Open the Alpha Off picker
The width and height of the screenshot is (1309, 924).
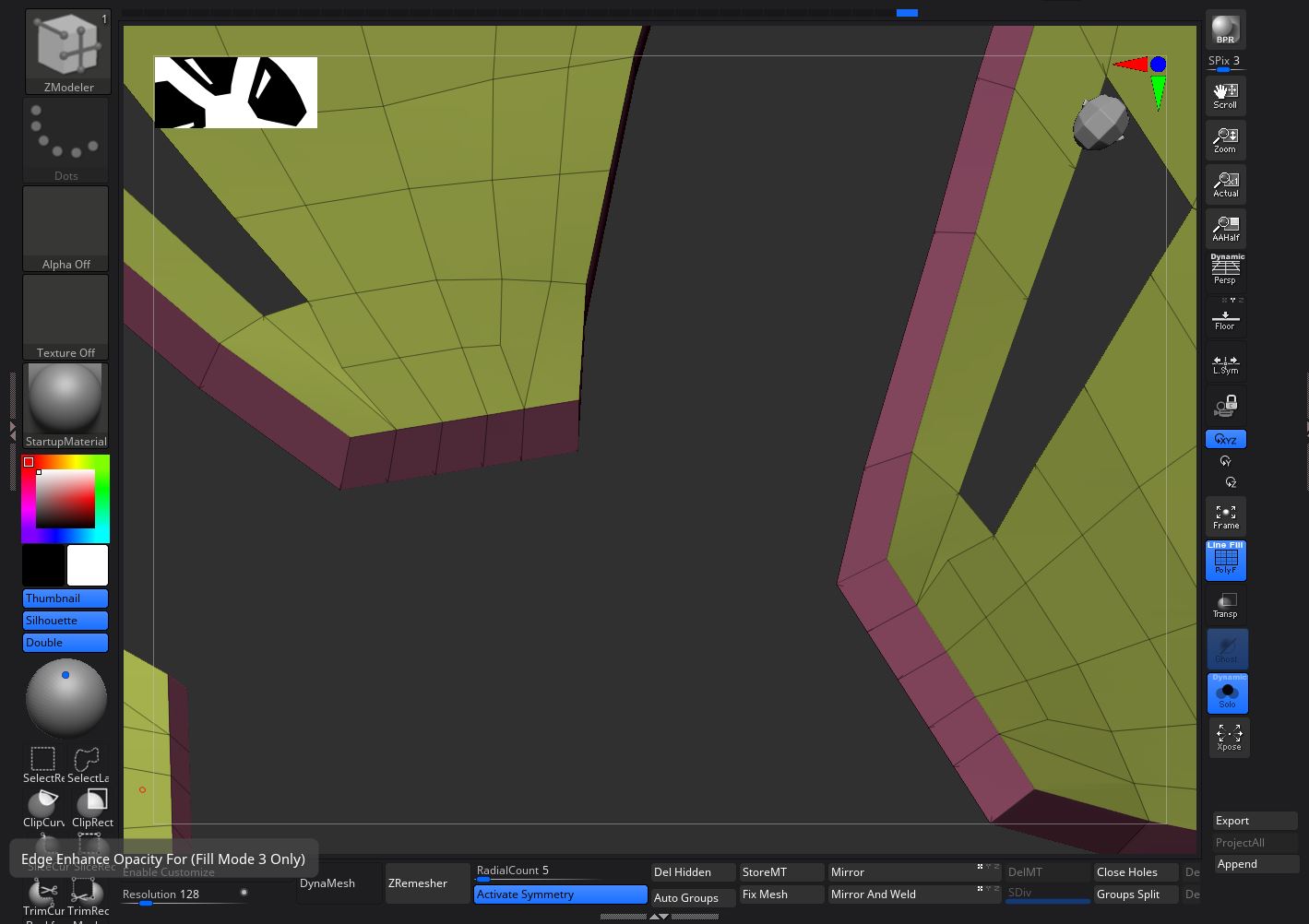(x=65, y=229)
